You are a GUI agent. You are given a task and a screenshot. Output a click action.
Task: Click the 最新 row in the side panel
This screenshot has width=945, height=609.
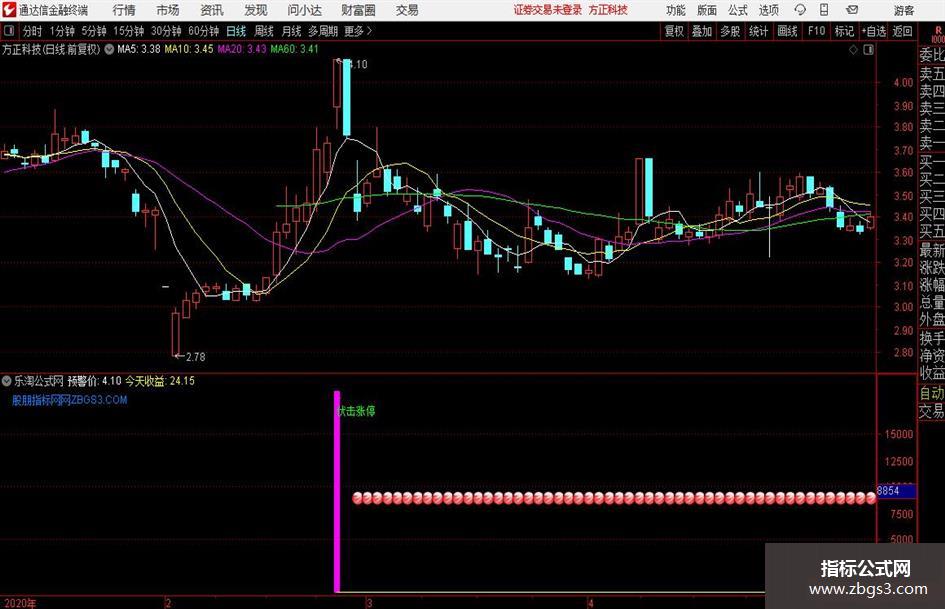click(x=932, y=250)
